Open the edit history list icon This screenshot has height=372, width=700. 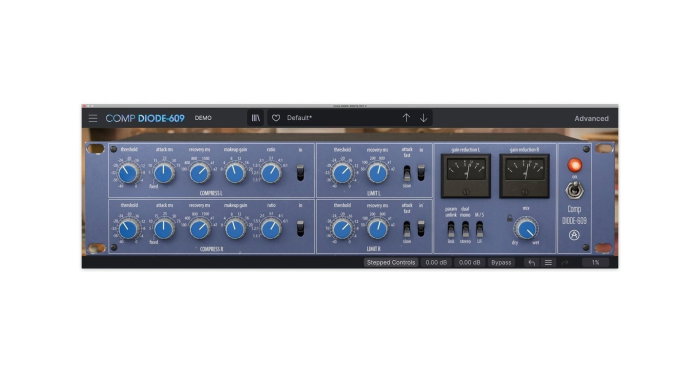click(x=548, y=263)
